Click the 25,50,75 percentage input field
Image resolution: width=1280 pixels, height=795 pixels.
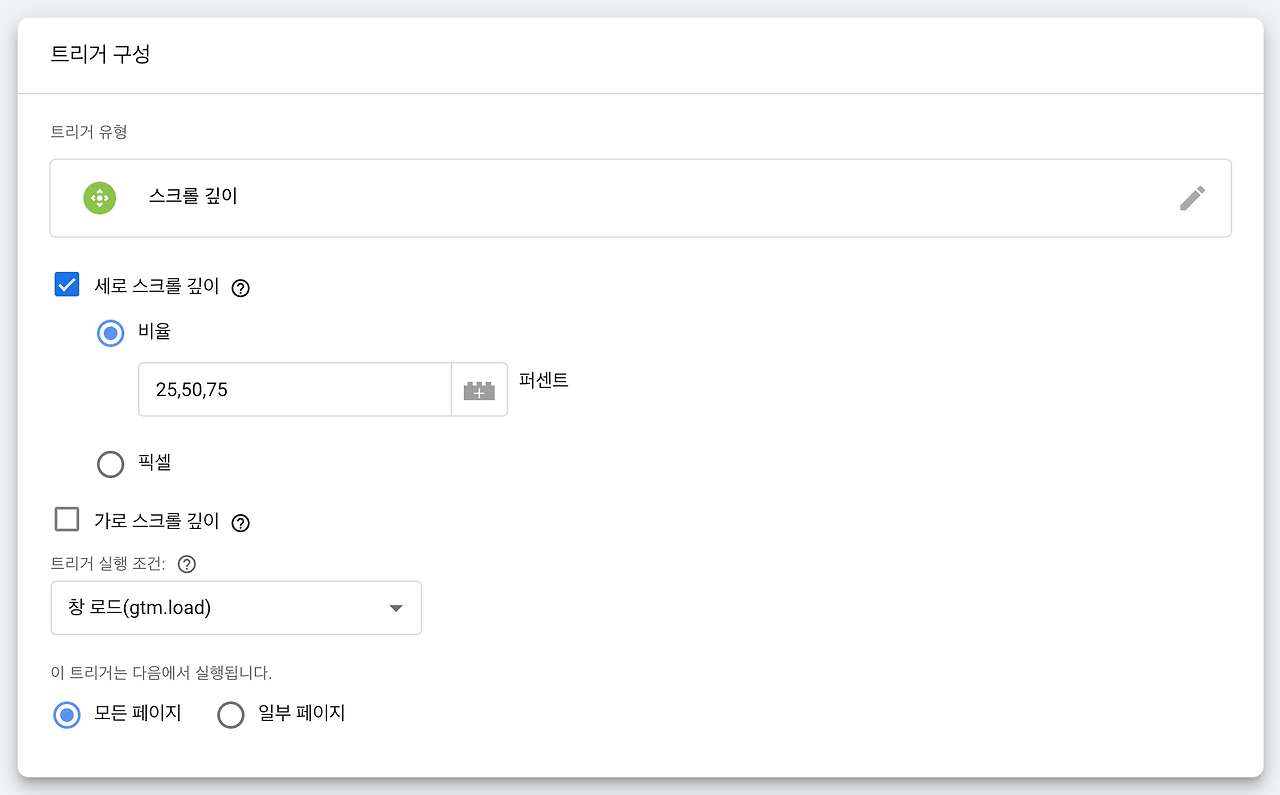point(295,390)
